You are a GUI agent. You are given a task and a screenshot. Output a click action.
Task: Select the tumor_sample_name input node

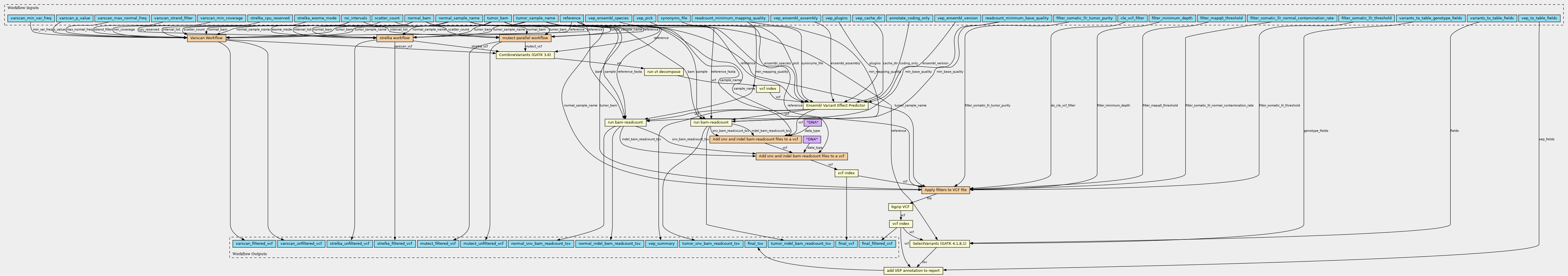[535, 18]
